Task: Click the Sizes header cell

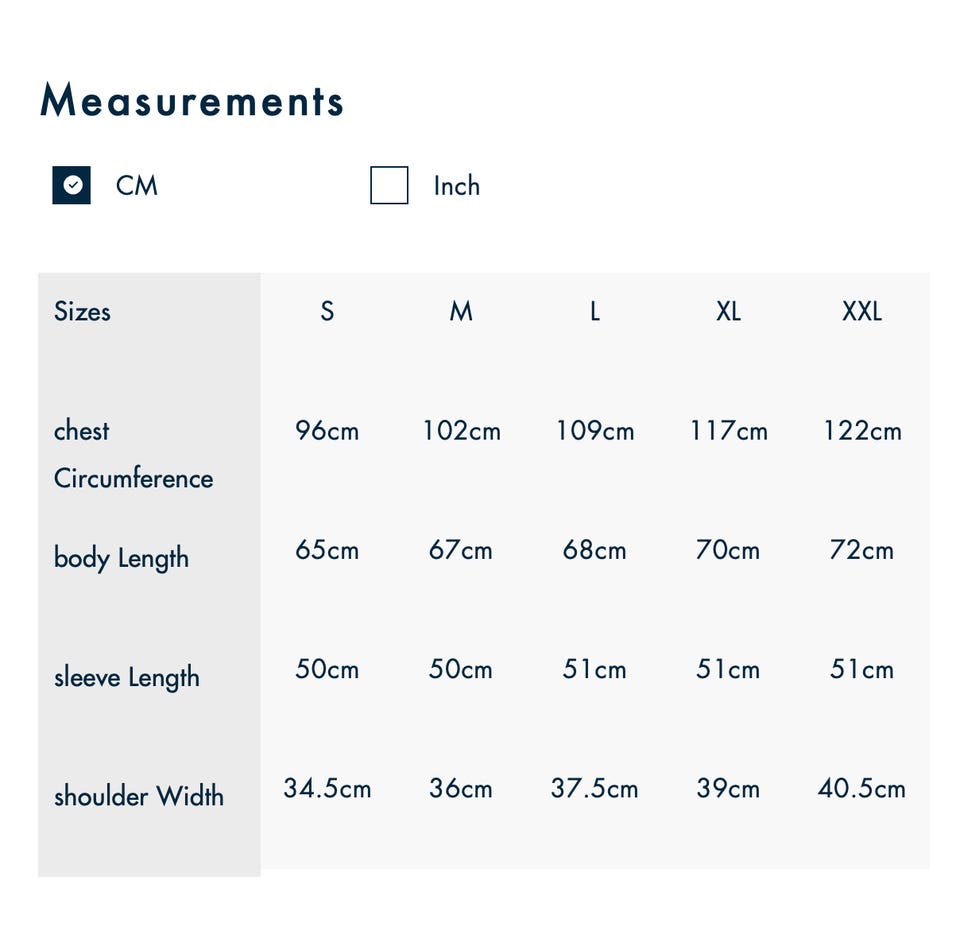Action: pyautogui.click(x=82, y=311)
